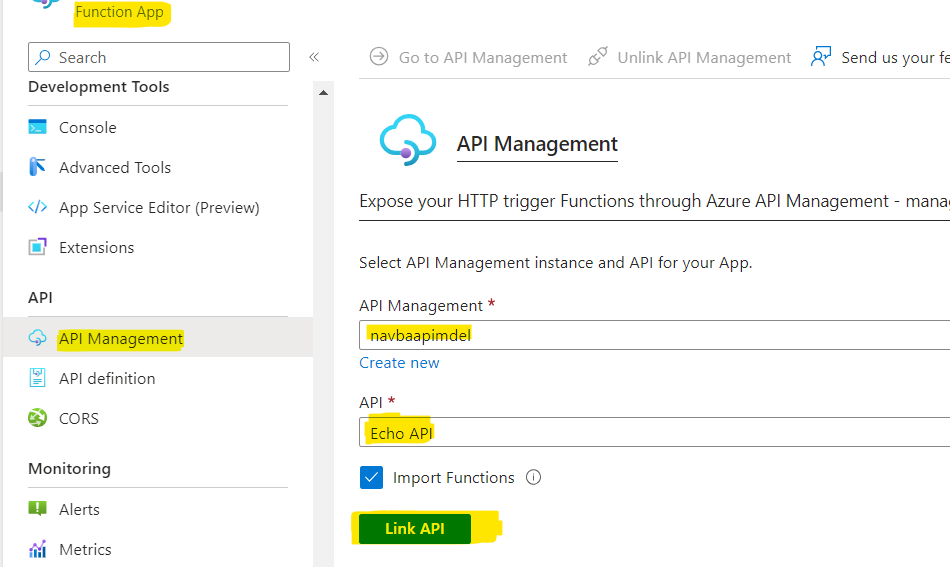Click the green Link API button
The width and height of the screenshot is (950, 567).
pos(415,528)
